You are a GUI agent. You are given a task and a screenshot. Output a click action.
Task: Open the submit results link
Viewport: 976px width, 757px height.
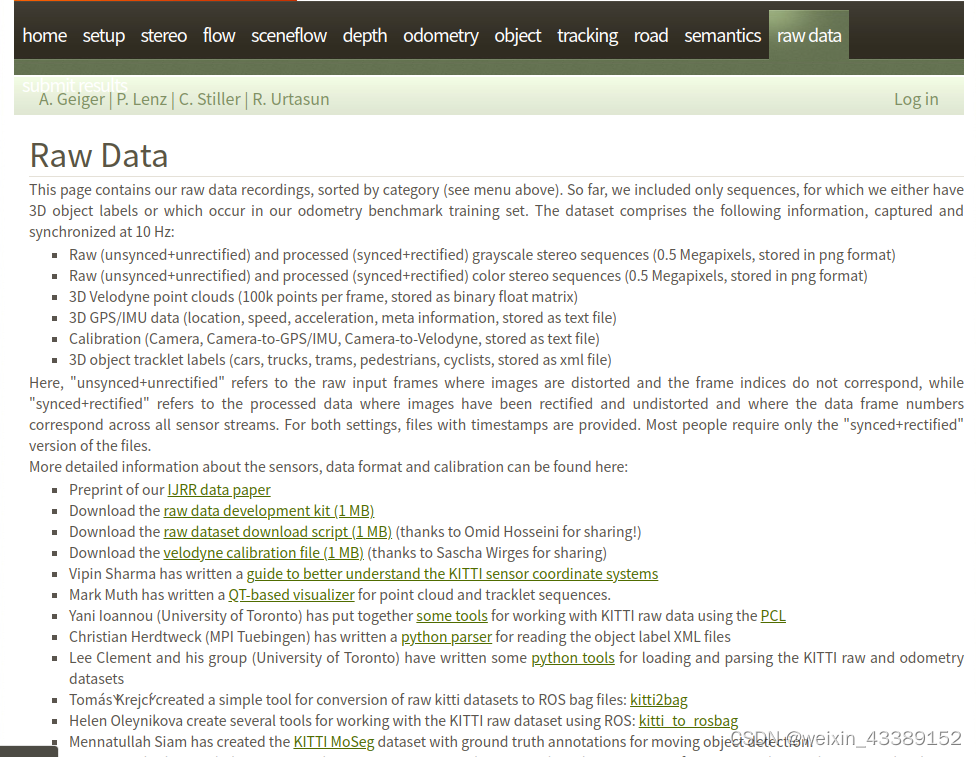[x=75, y=85]
